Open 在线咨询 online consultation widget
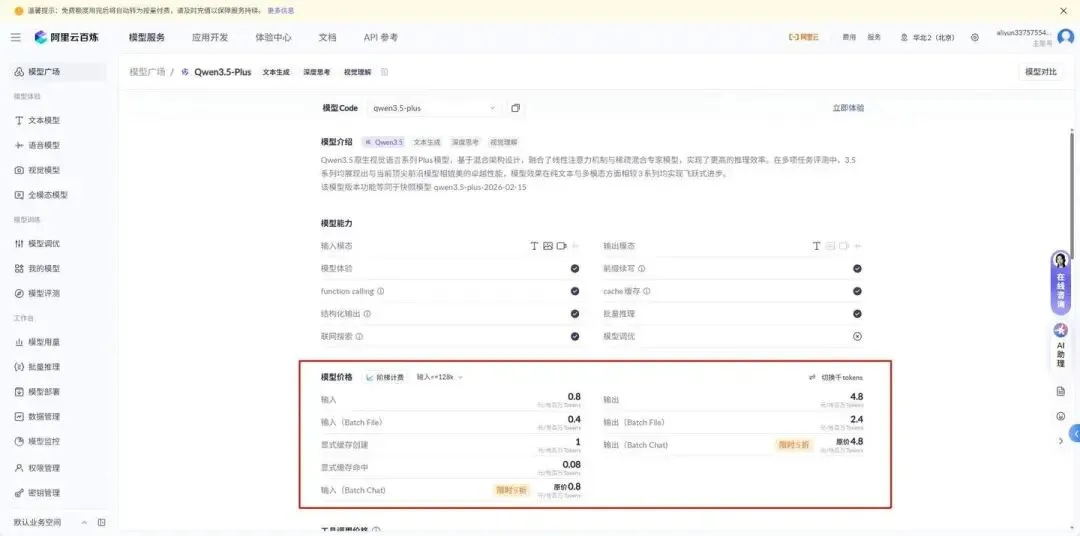The image size is (1080, 536). (x=1061, y=282)
